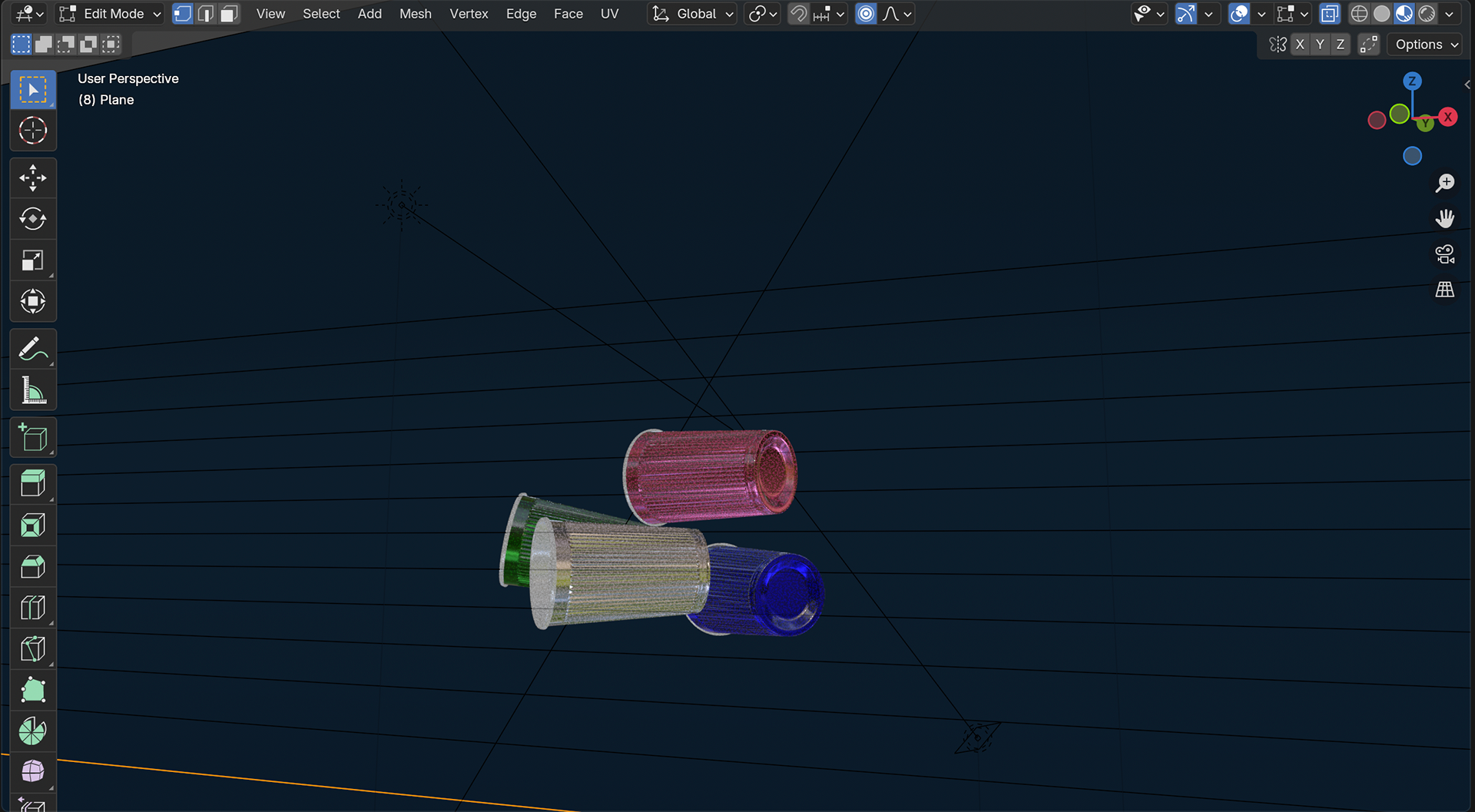Toggle X-ray display
The image size is (1475, 812).
coord(1330,14)
